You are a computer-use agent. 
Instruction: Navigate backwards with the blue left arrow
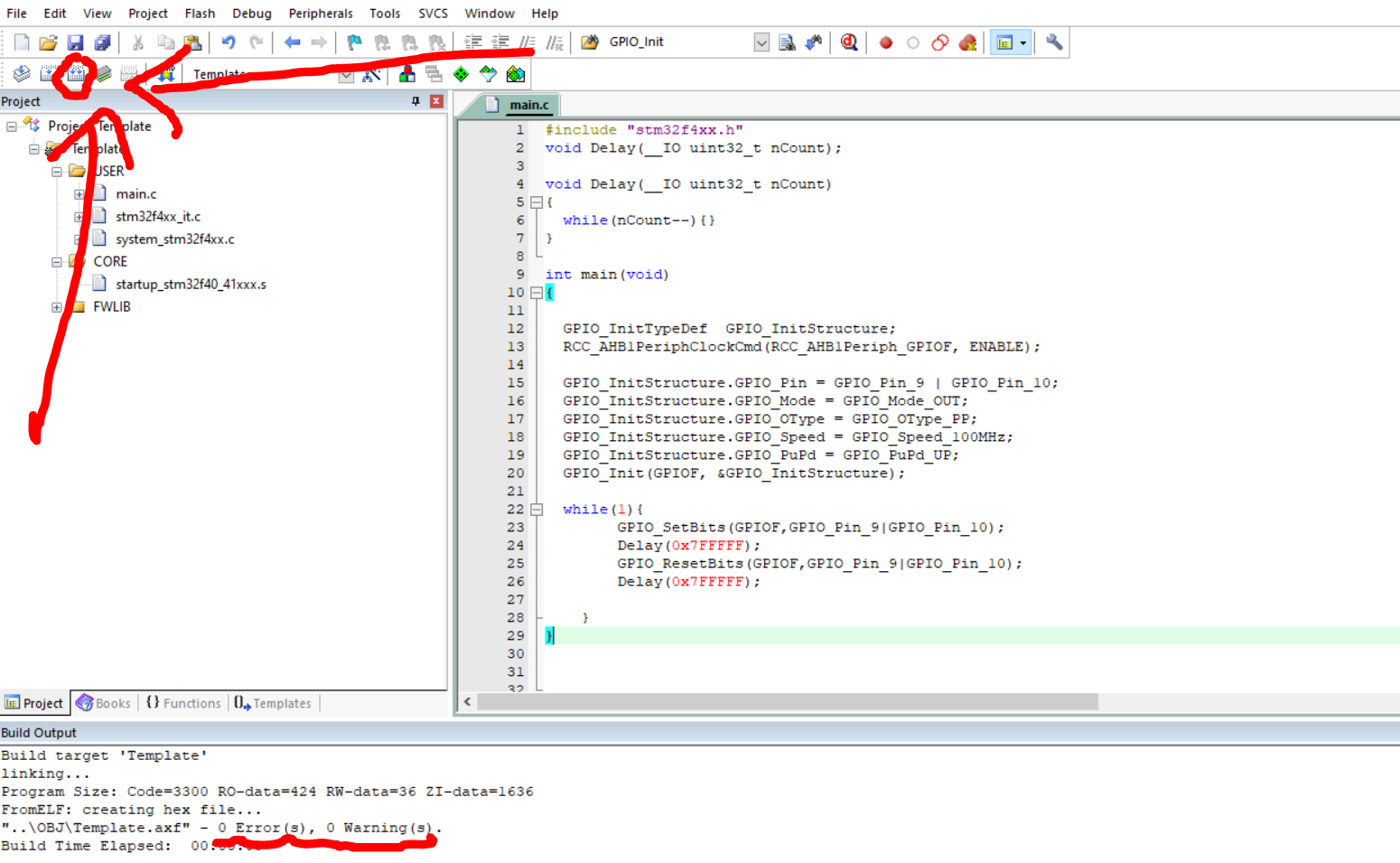[x=292, y=42]
